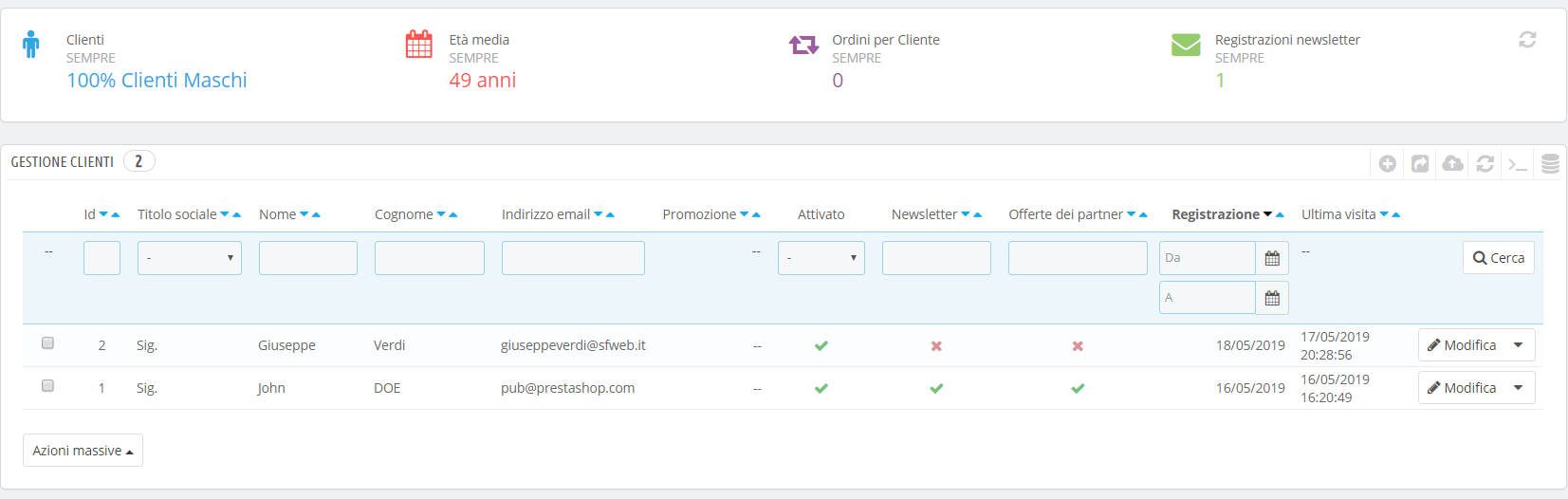Click the Nome filter field

click(x=308, y=258)
